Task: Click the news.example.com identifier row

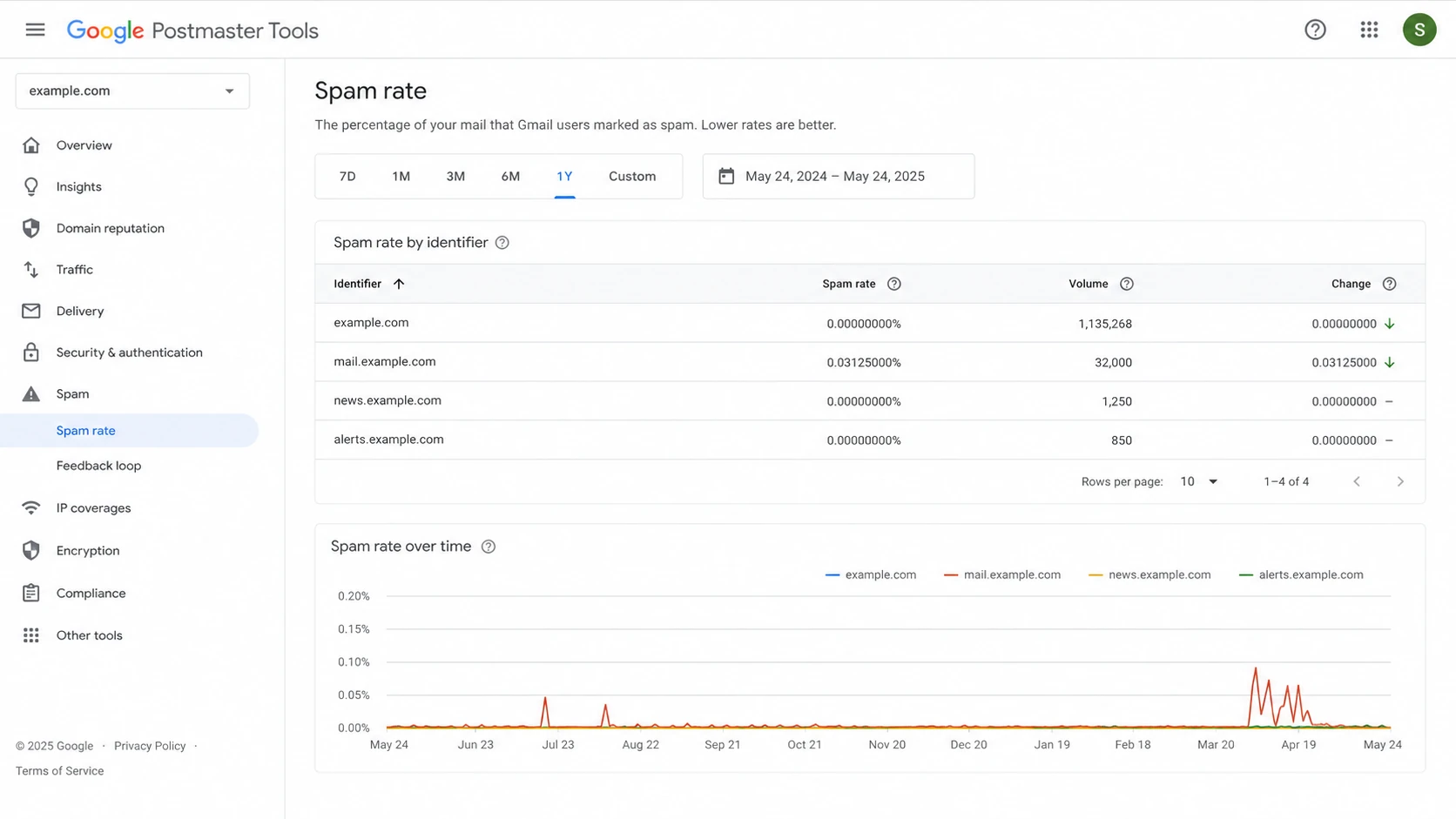Action: pyautogui.click(x=870, y=401)
